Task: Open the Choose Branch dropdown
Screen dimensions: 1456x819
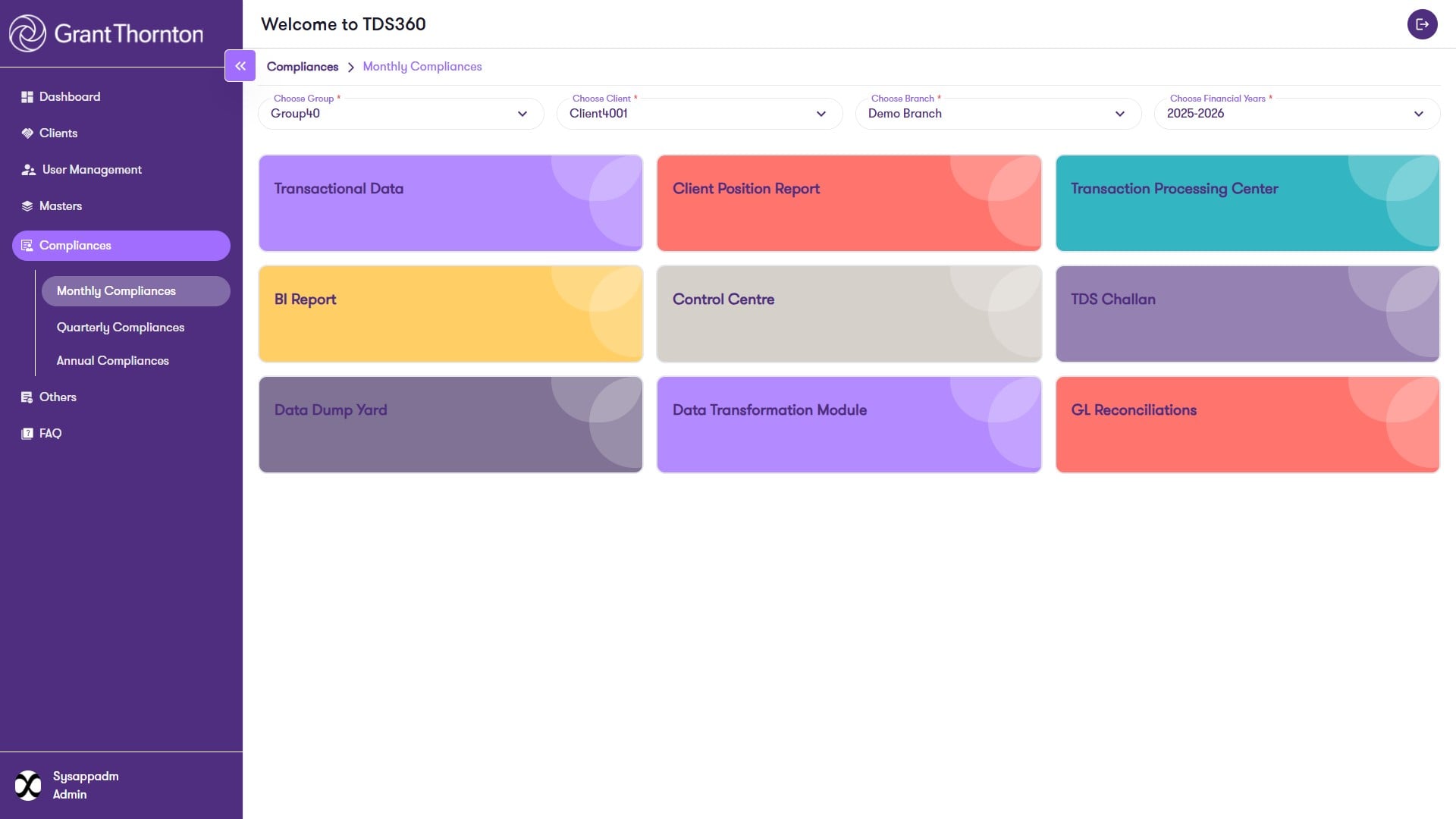Action: [x=999, y=114]
